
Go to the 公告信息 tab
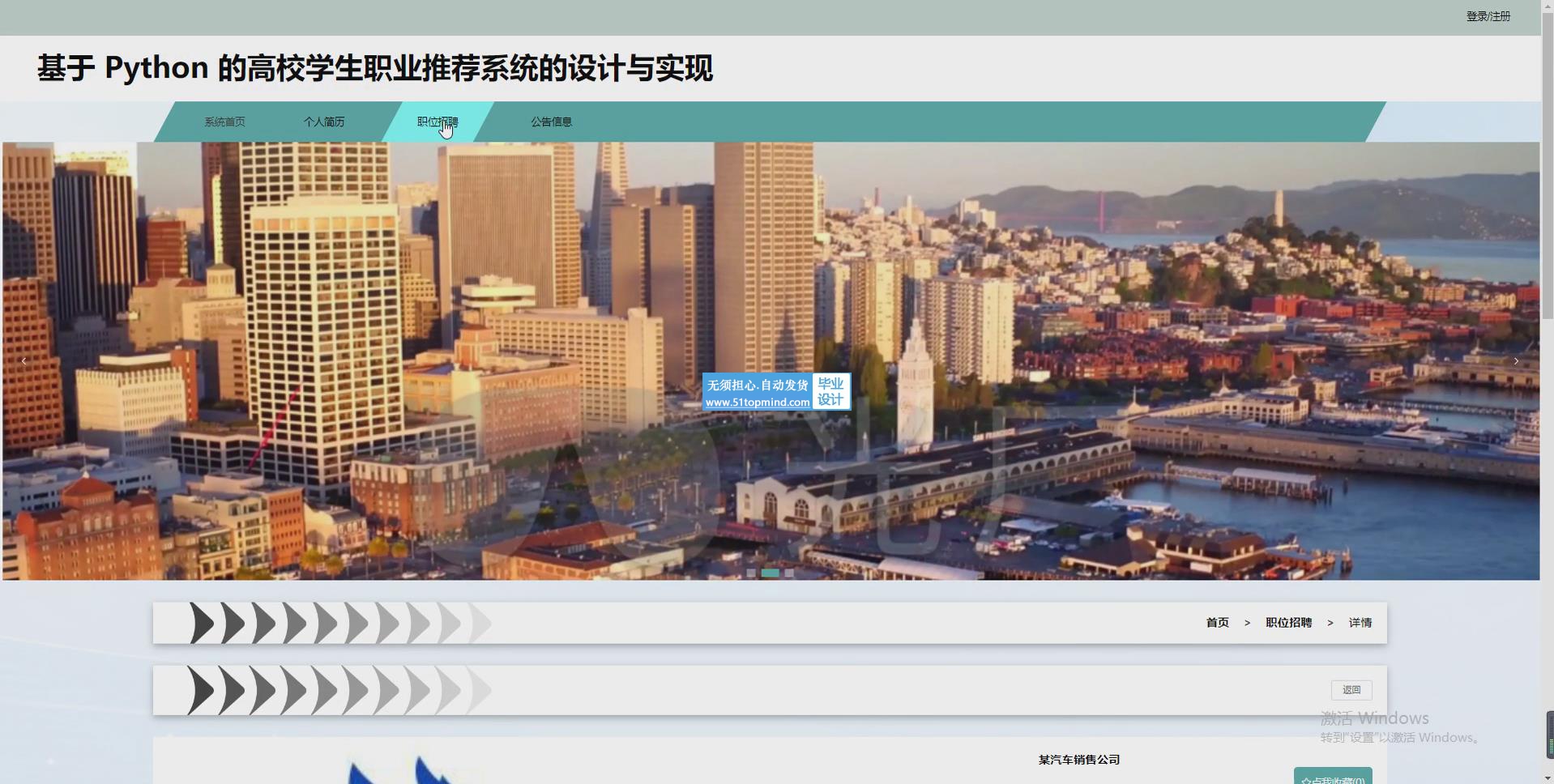click(x=551, y=122)
